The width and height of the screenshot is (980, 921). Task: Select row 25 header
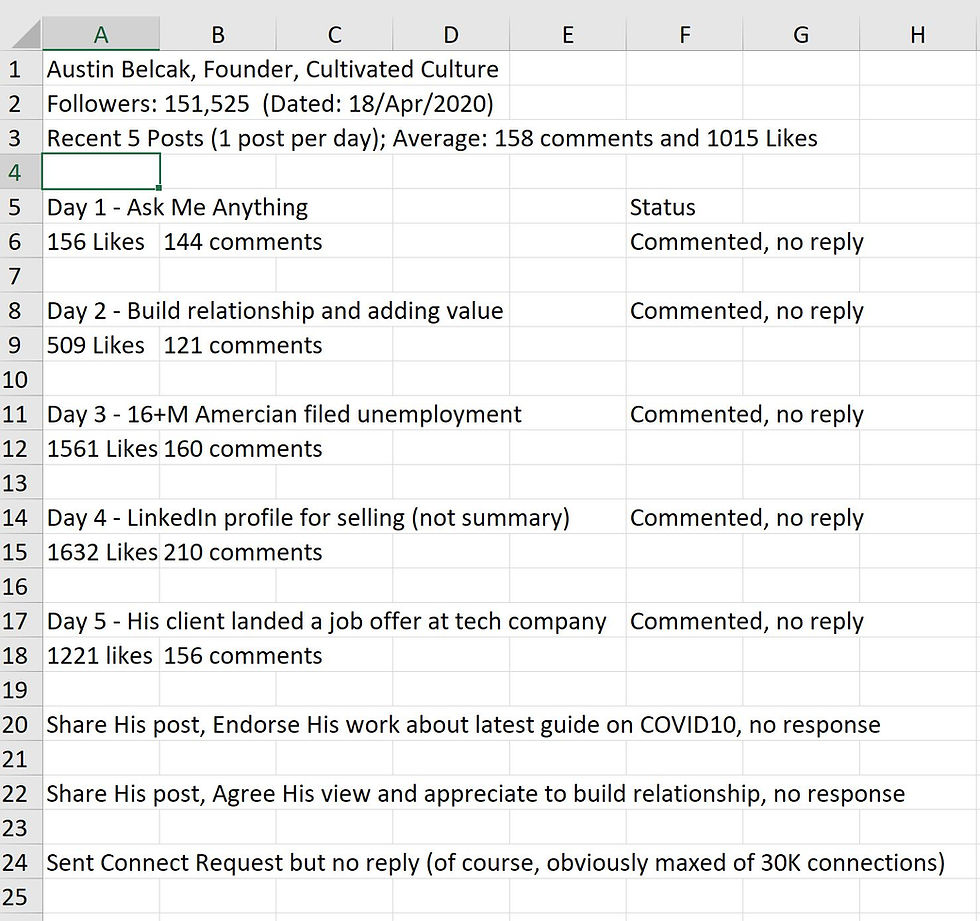(21, 897)
